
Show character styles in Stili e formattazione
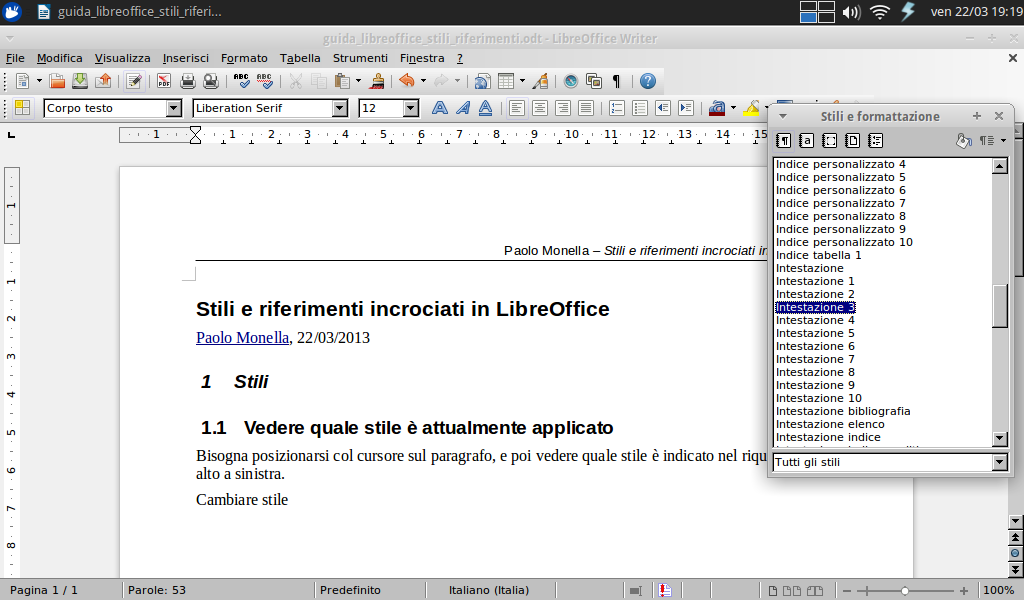pyautogui.click(x=807, y=140)
